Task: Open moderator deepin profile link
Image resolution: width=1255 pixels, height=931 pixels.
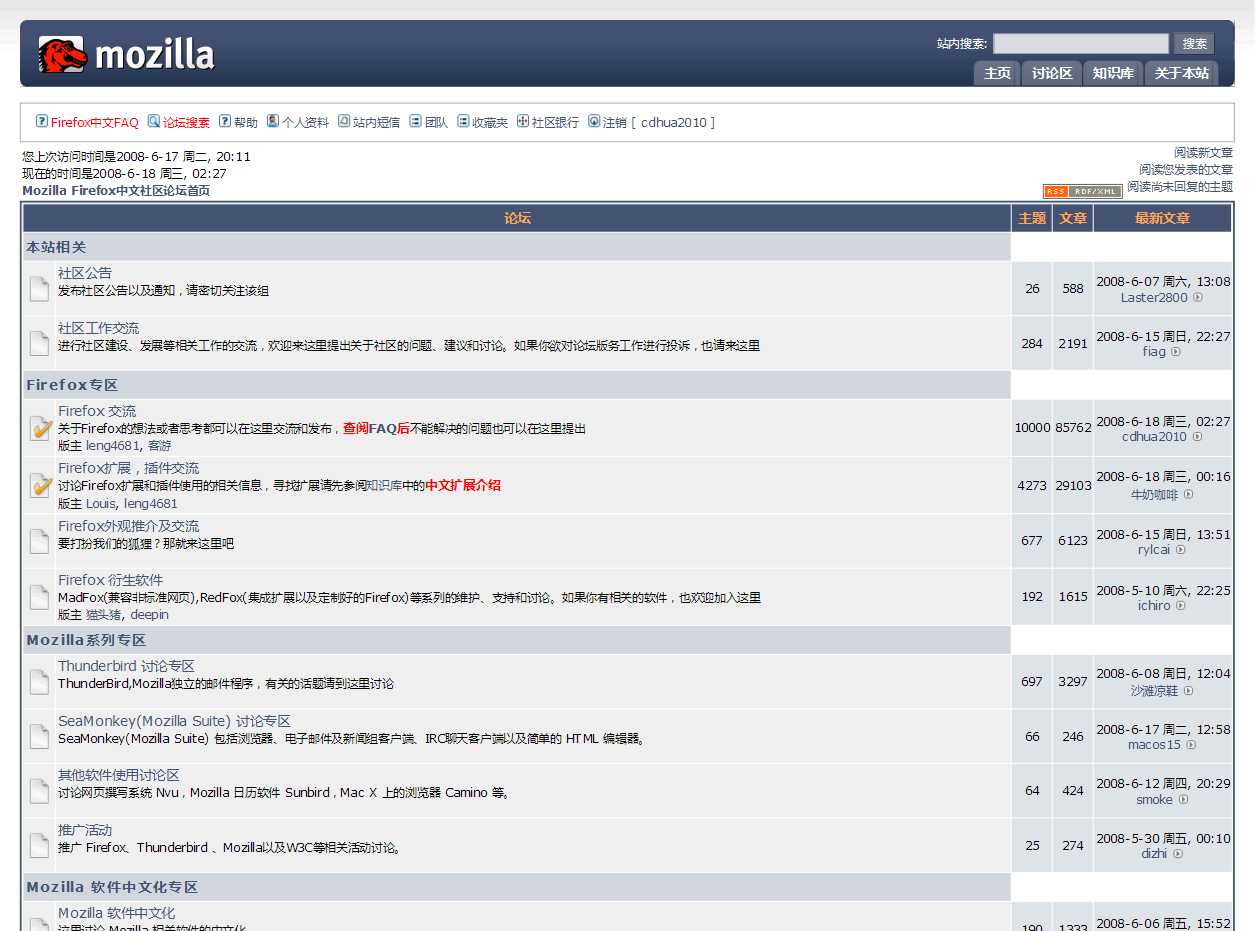Action: (150, 614)
